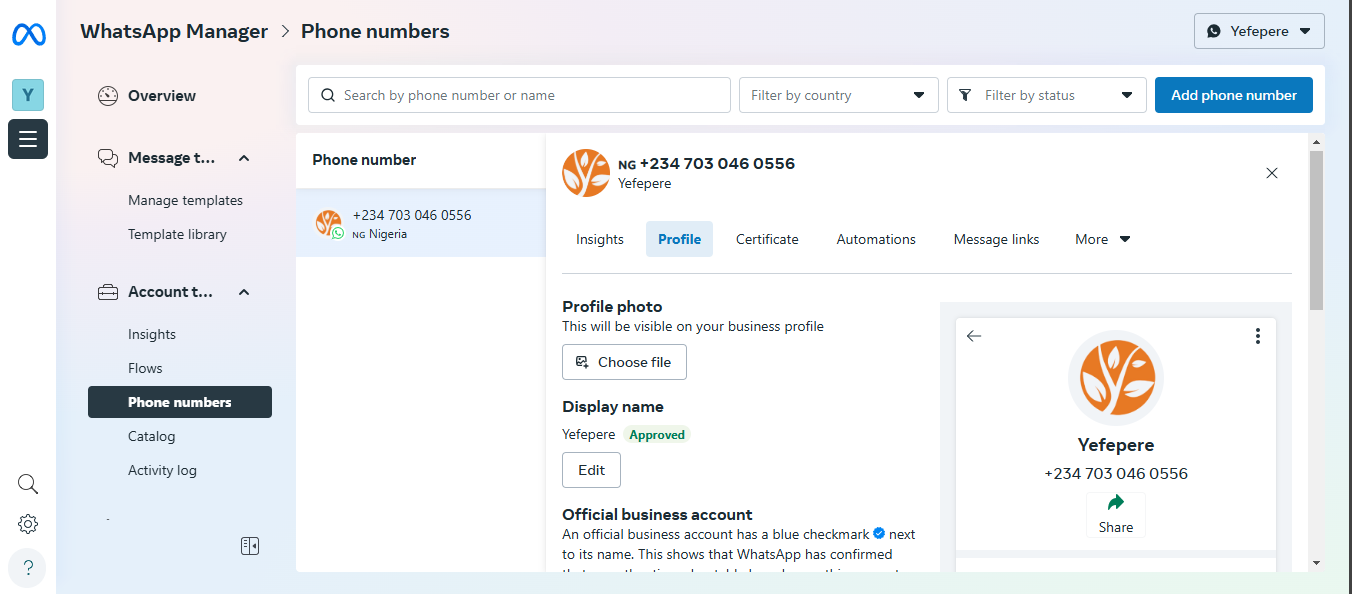This screenshot has width=1352, height=594.
Task: Click the Add phone number button
Action: tap(1234, 95)
